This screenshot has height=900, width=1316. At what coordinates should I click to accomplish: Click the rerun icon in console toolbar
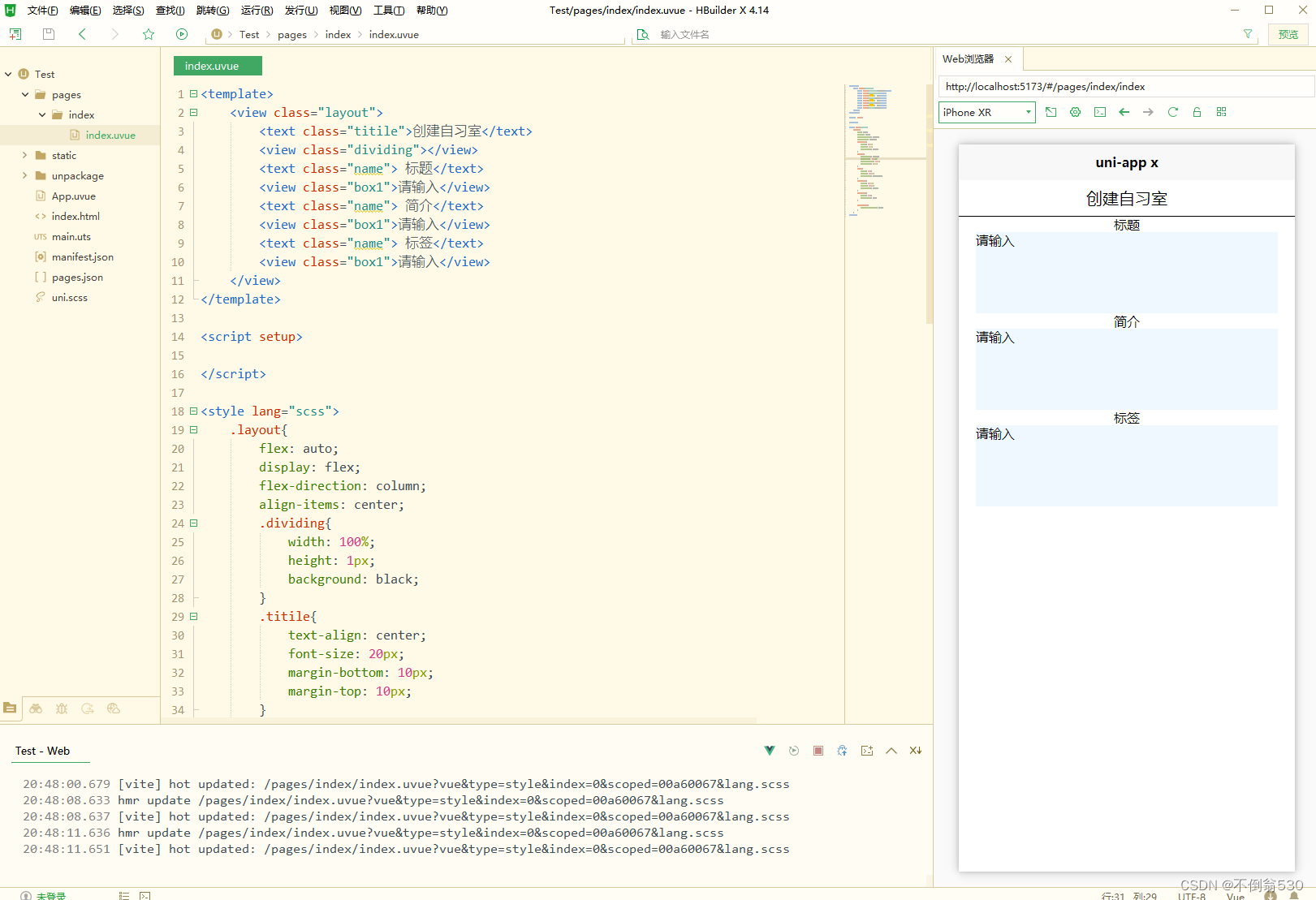[794, 751]
